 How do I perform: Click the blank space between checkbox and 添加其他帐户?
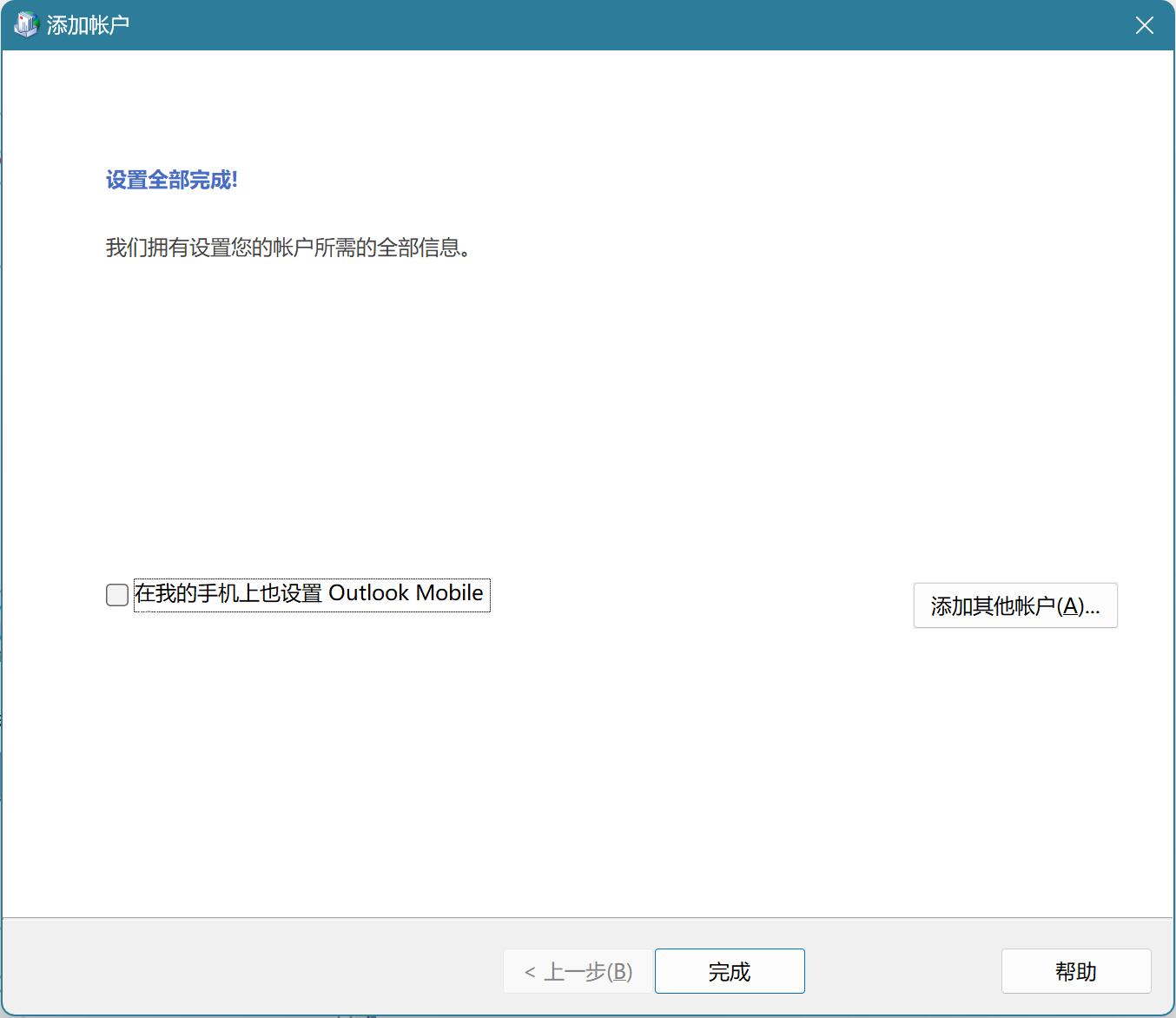[x=695, y=599]
